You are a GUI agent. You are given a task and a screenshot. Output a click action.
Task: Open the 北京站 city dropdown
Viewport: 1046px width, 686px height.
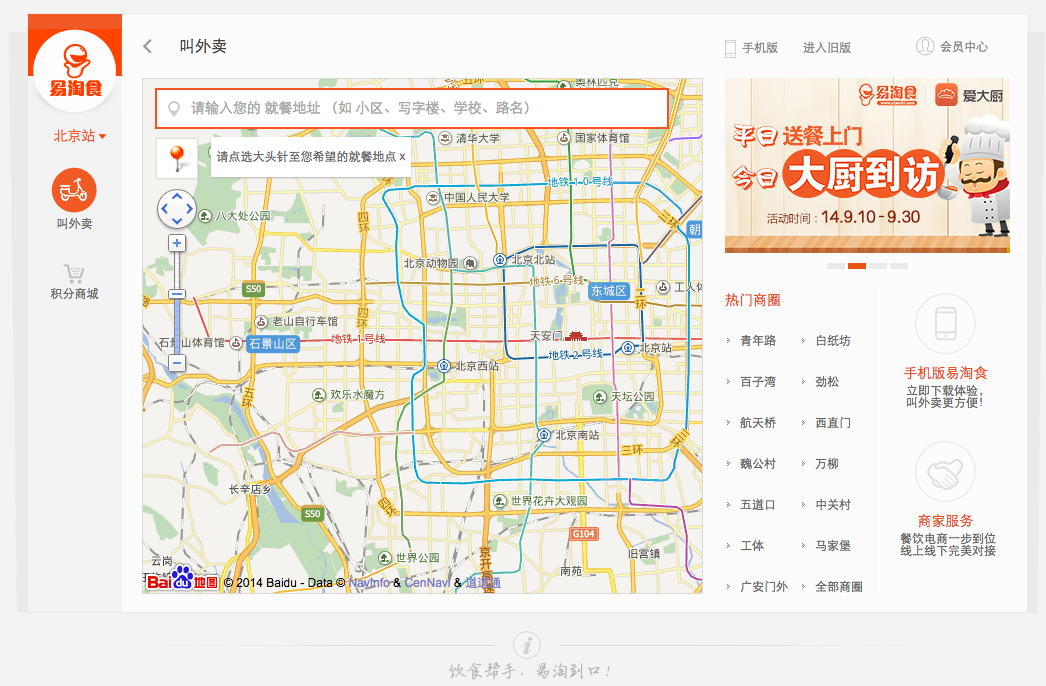tap(79, 136)
